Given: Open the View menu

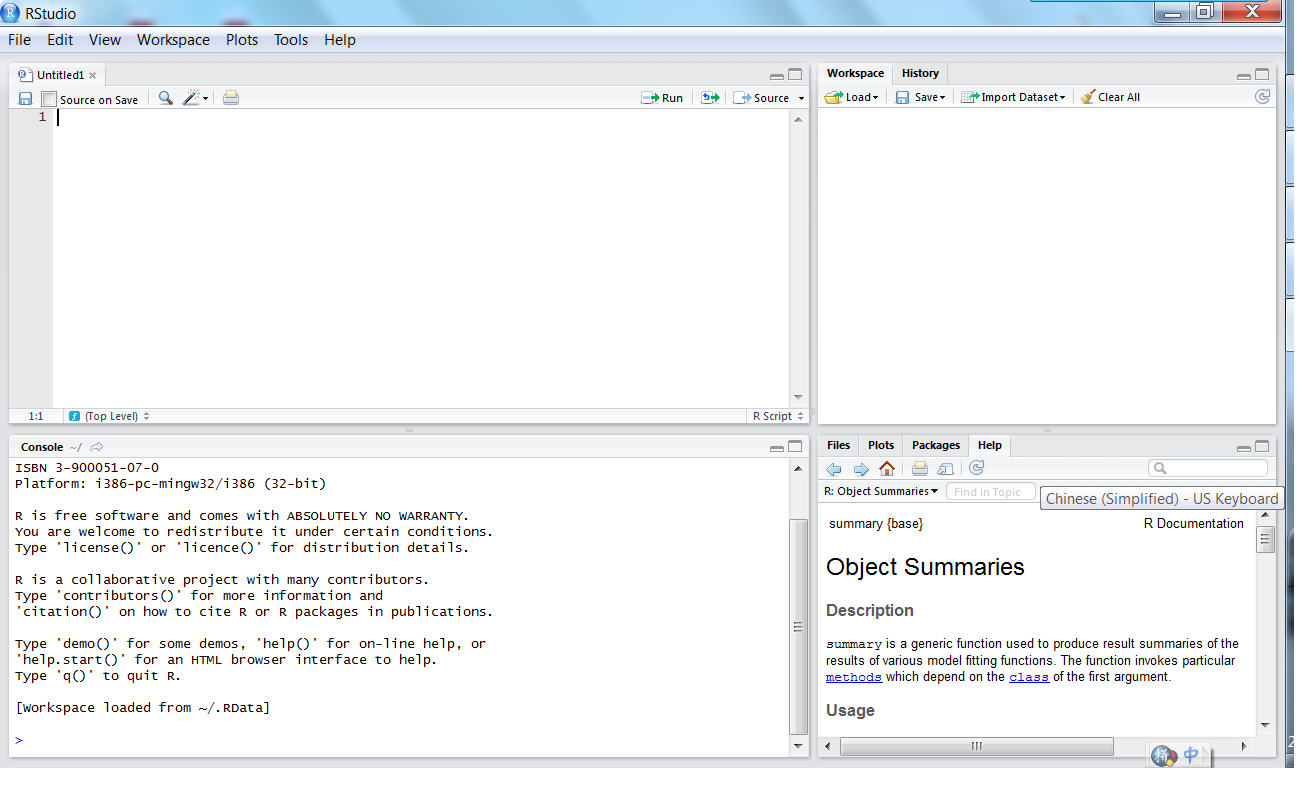Looking at the screenshot, I should (105, 40).
